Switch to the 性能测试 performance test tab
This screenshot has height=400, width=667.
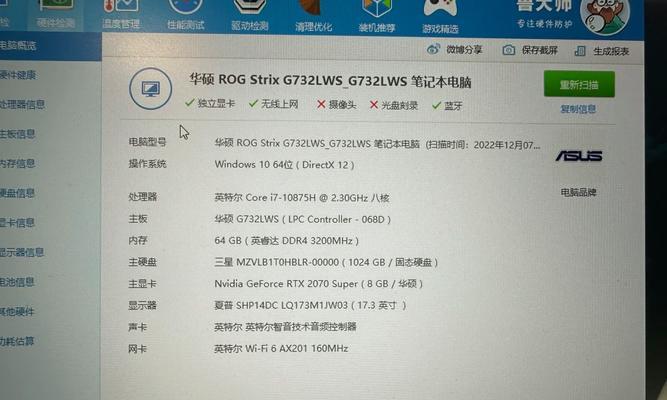(x=185, y=14)
